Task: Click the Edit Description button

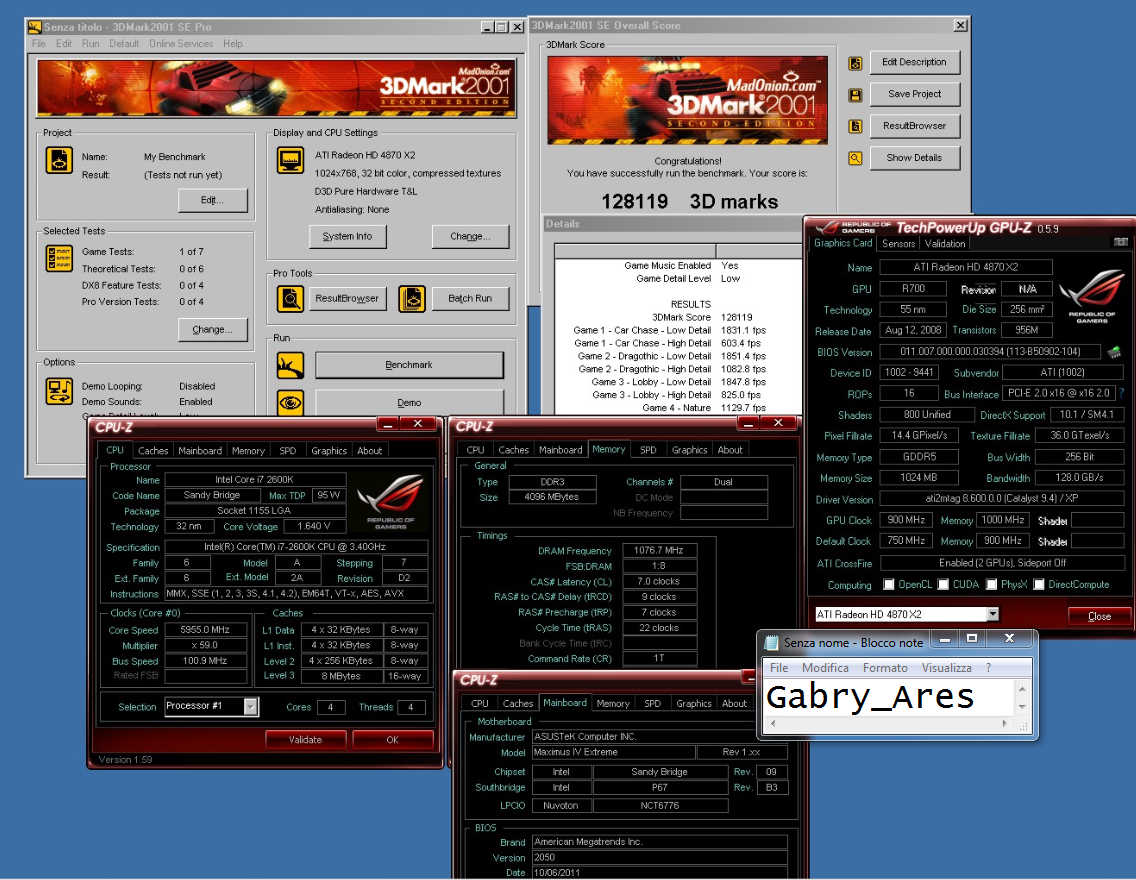Action: tap(914, 62)
